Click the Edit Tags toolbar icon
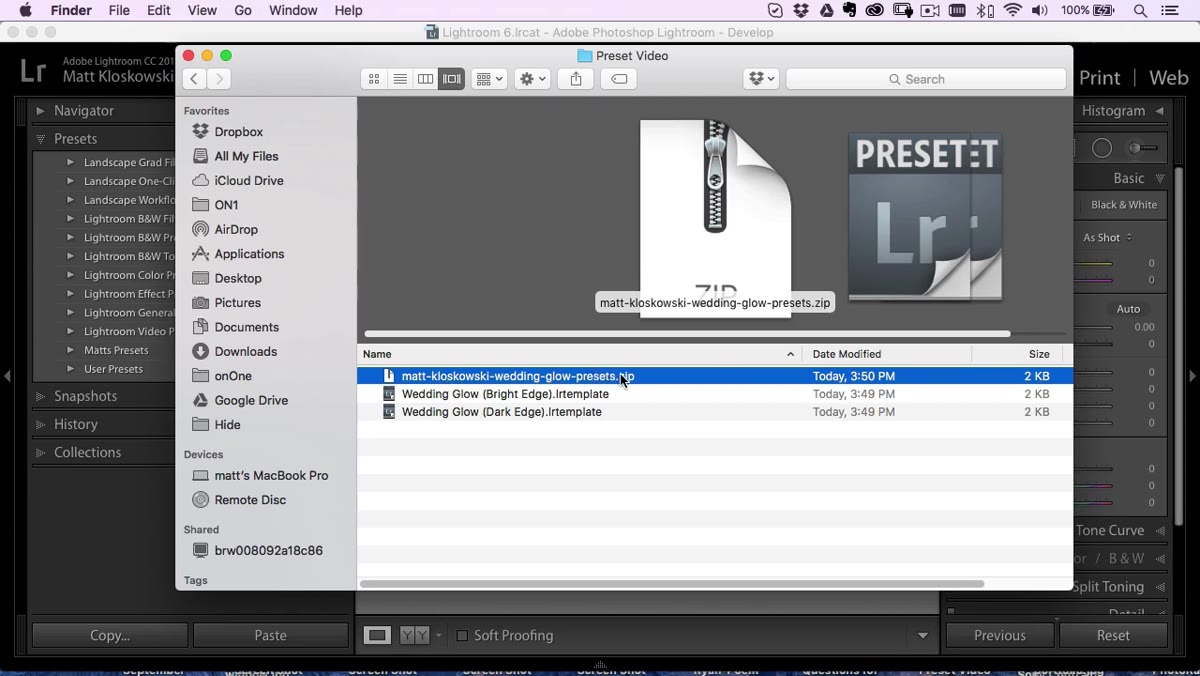Viewport: 1200px width, 676px height. point(619,79)
